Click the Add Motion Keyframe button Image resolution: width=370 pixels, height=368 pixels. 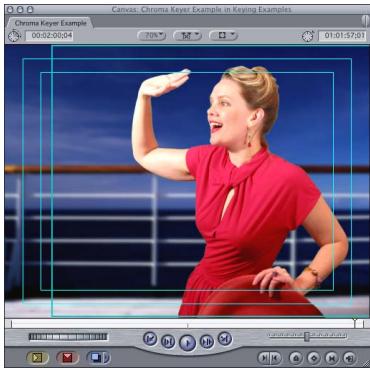coord(314,358)
